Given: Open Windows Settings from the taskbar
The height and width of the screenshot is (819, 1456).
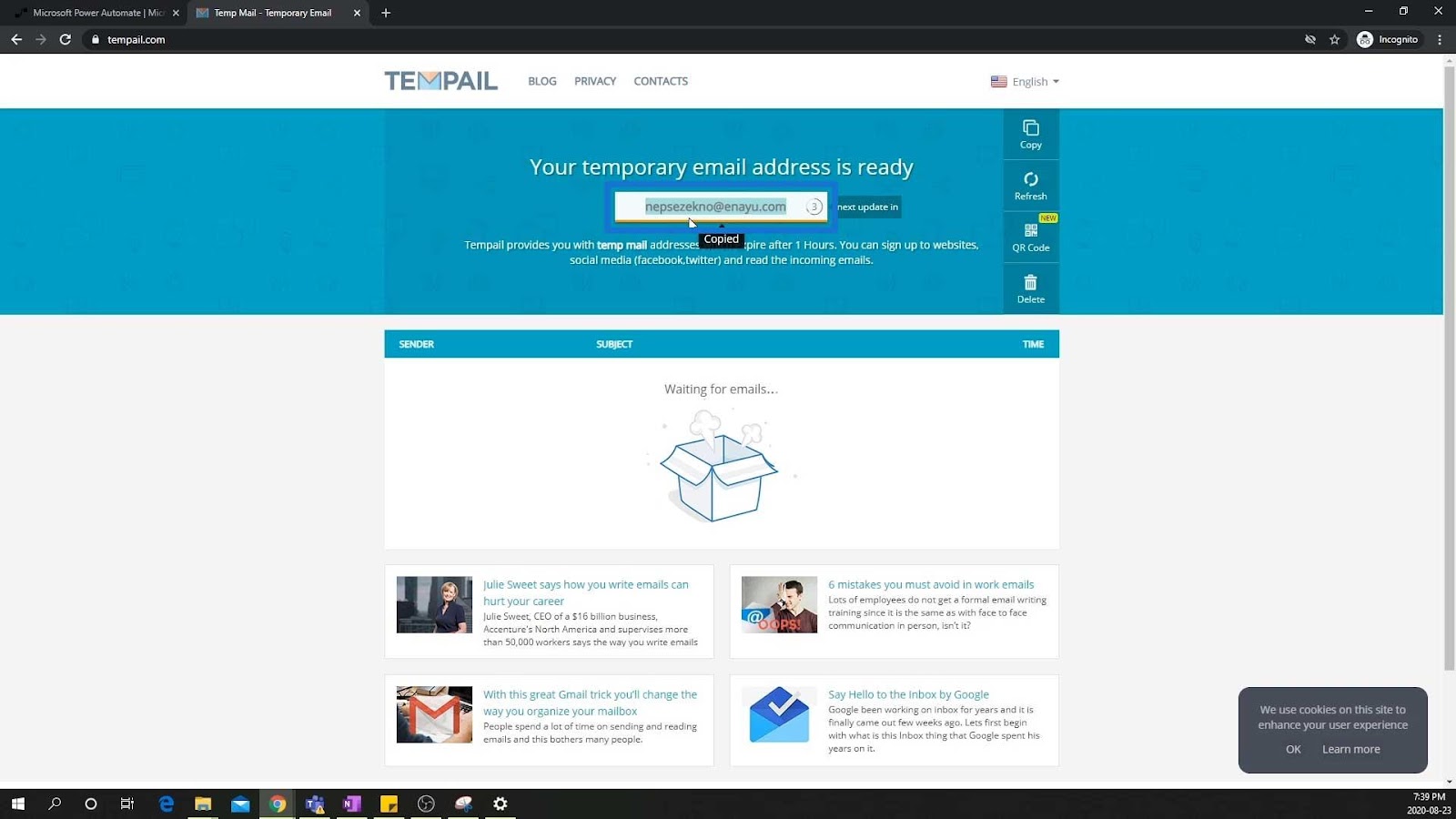Looking at the screenshot, I should (500, 804).
